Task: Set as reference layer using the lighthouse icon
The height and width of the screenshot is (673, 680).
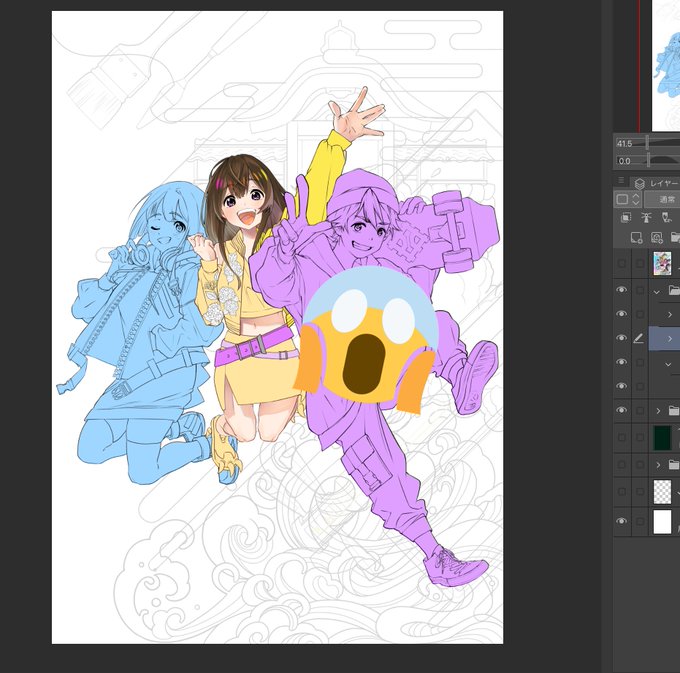Action: point(646,217)
